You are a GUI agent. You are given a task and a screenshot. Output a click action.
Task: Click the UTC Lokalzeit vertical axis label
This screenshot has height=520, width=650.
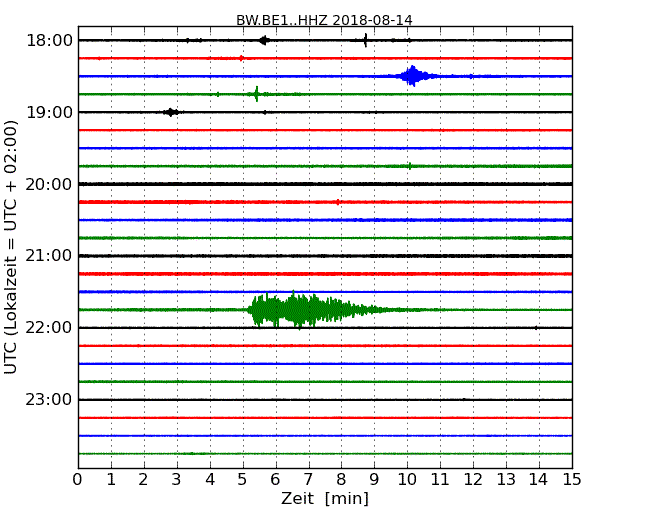[x=11, y=247]
